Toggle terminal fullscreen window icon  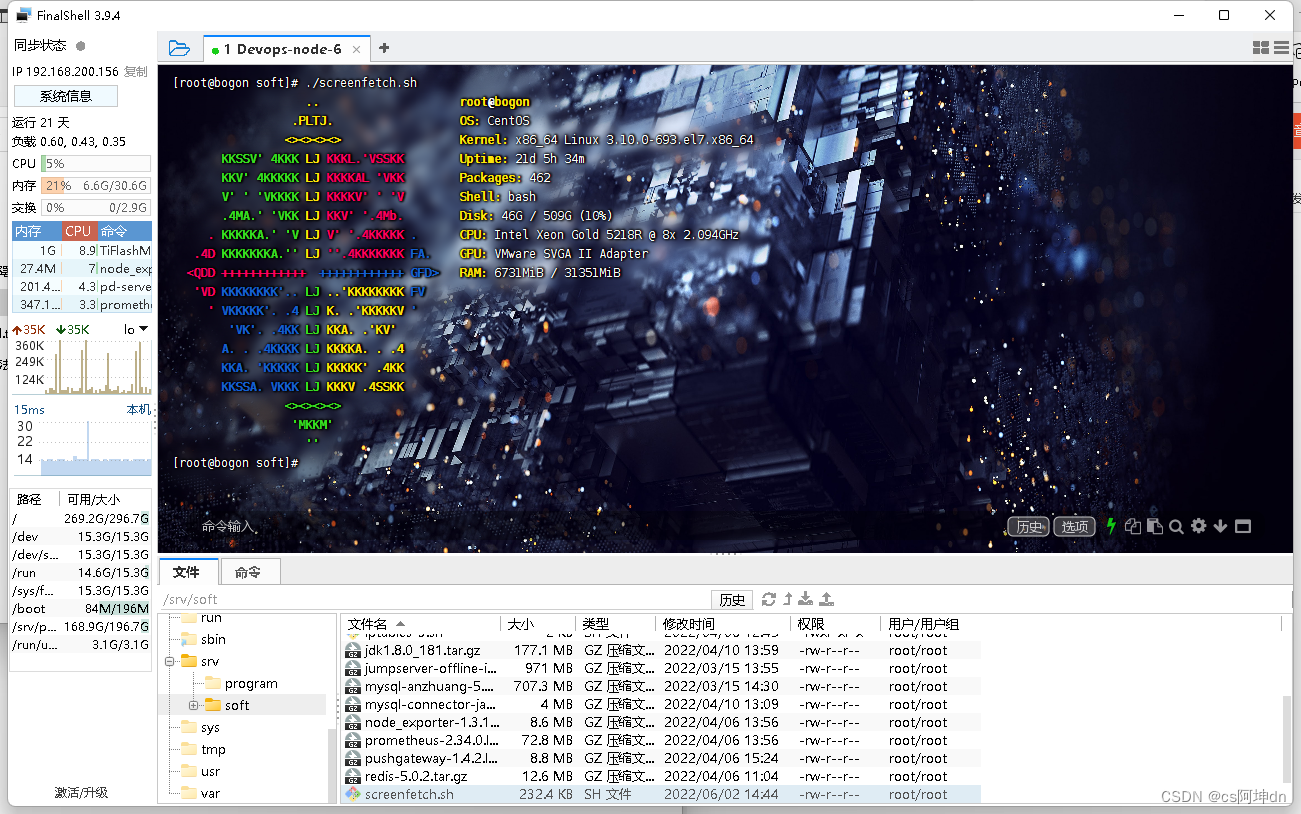(x=1243, y=526)
